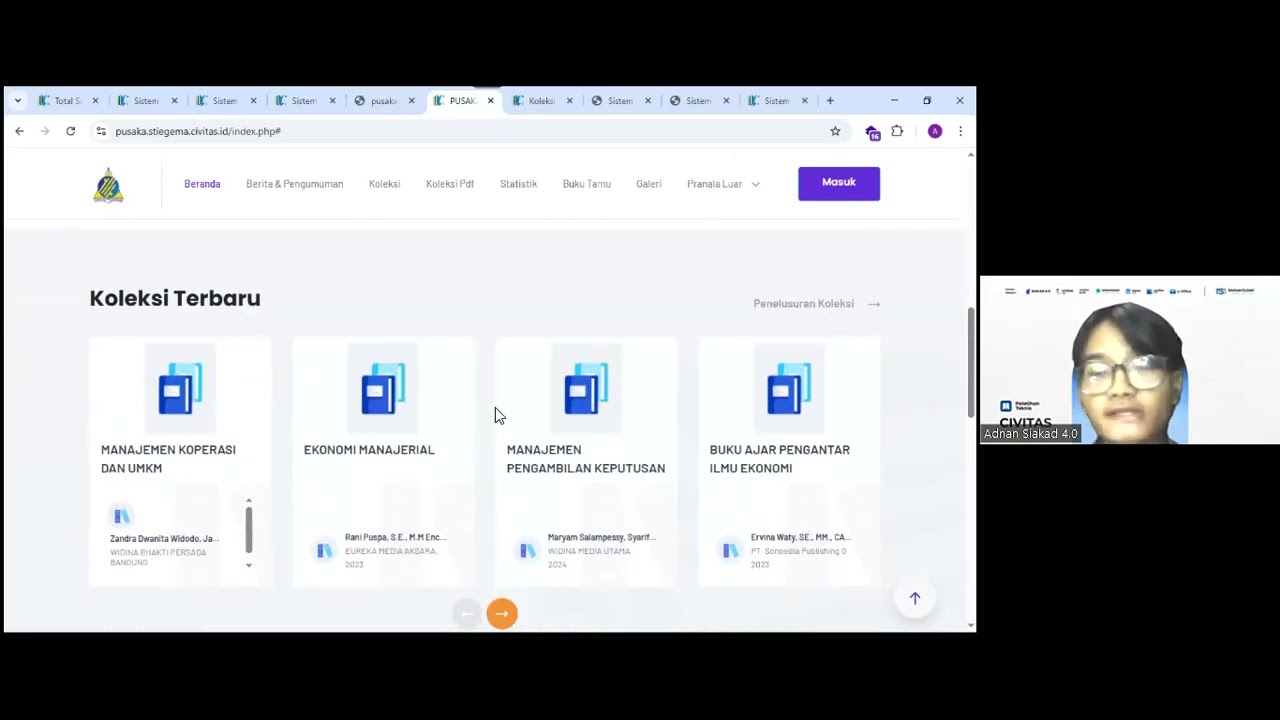Open the site information icon in the address bar
The image size is (1280, 720).
[101, 131]
